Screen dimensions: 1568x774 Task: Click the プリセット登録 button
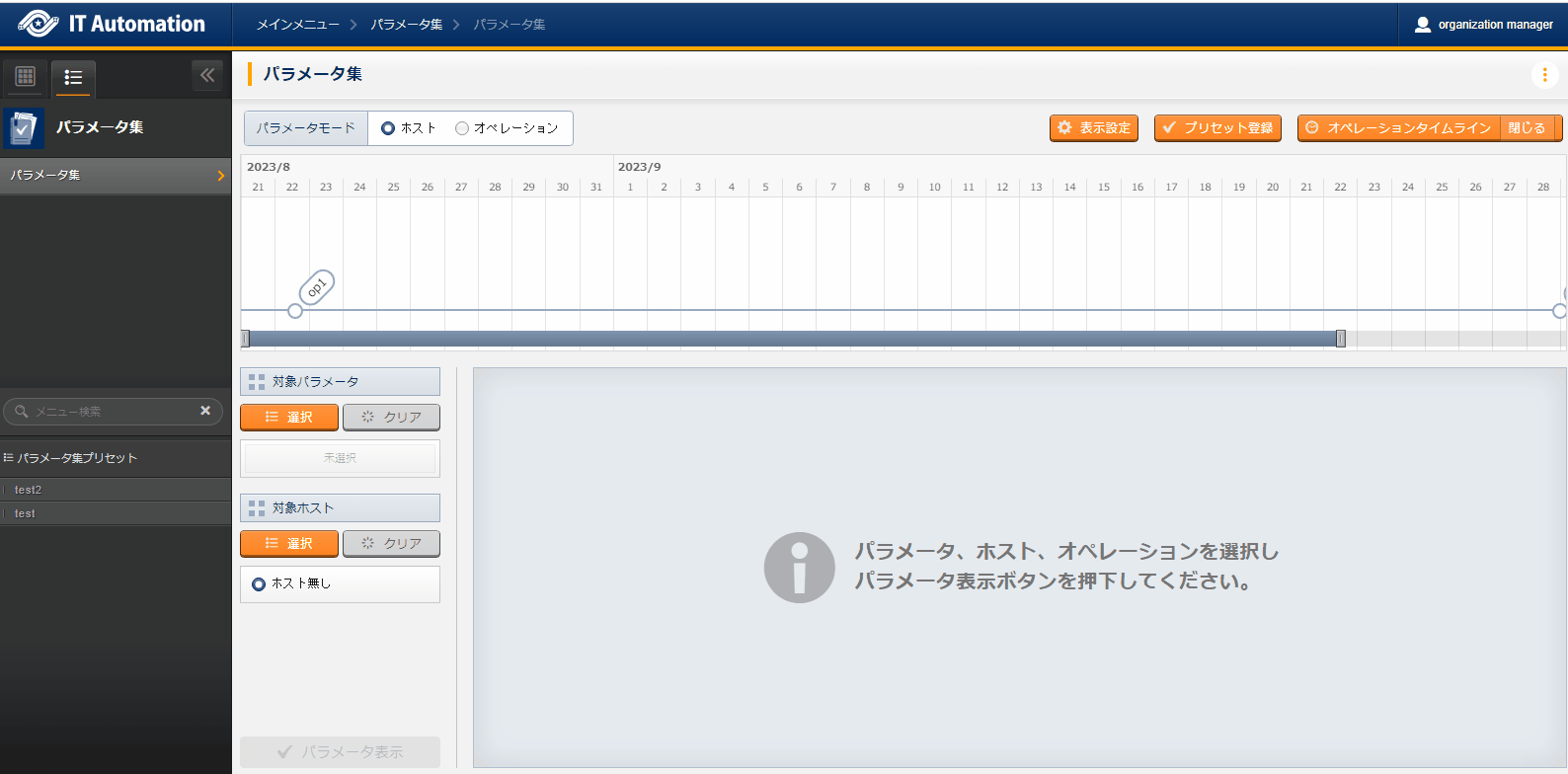(1217, 128)
